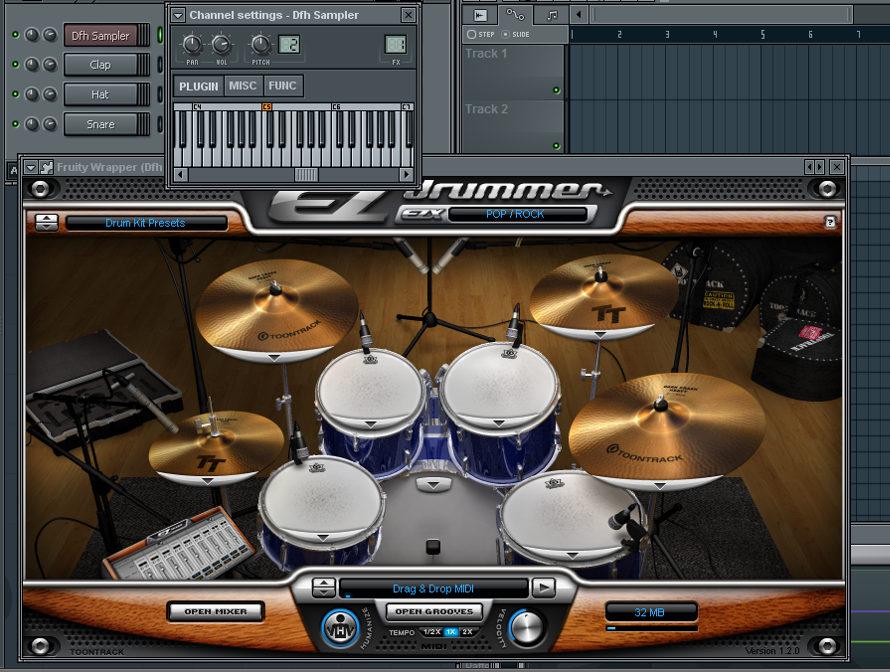Click the previous preset arrow in Fruity Wrapper
The image size is (890, 672).
coord(809,167)
